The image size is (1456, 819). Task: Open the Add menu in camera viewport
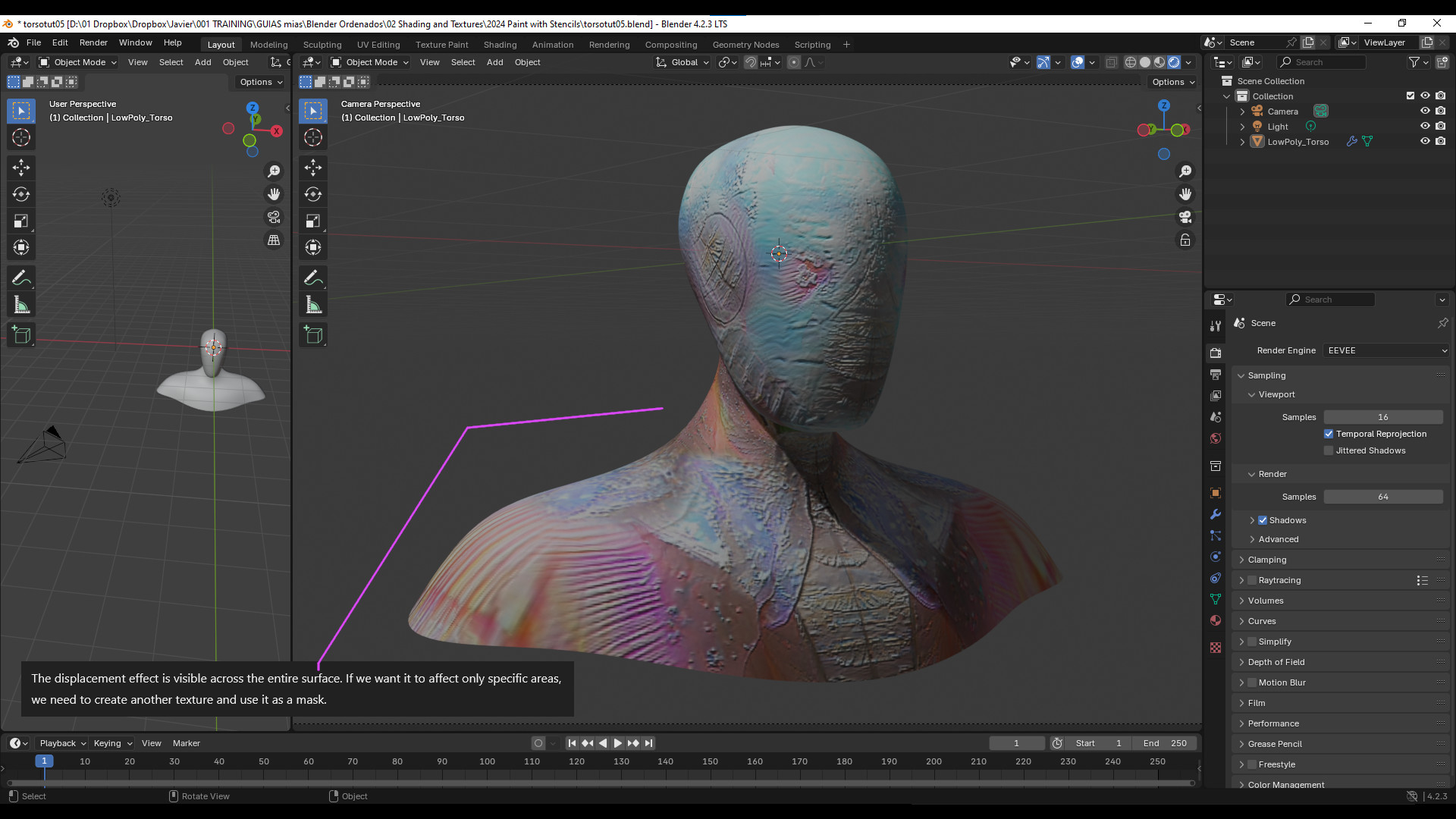494,62
